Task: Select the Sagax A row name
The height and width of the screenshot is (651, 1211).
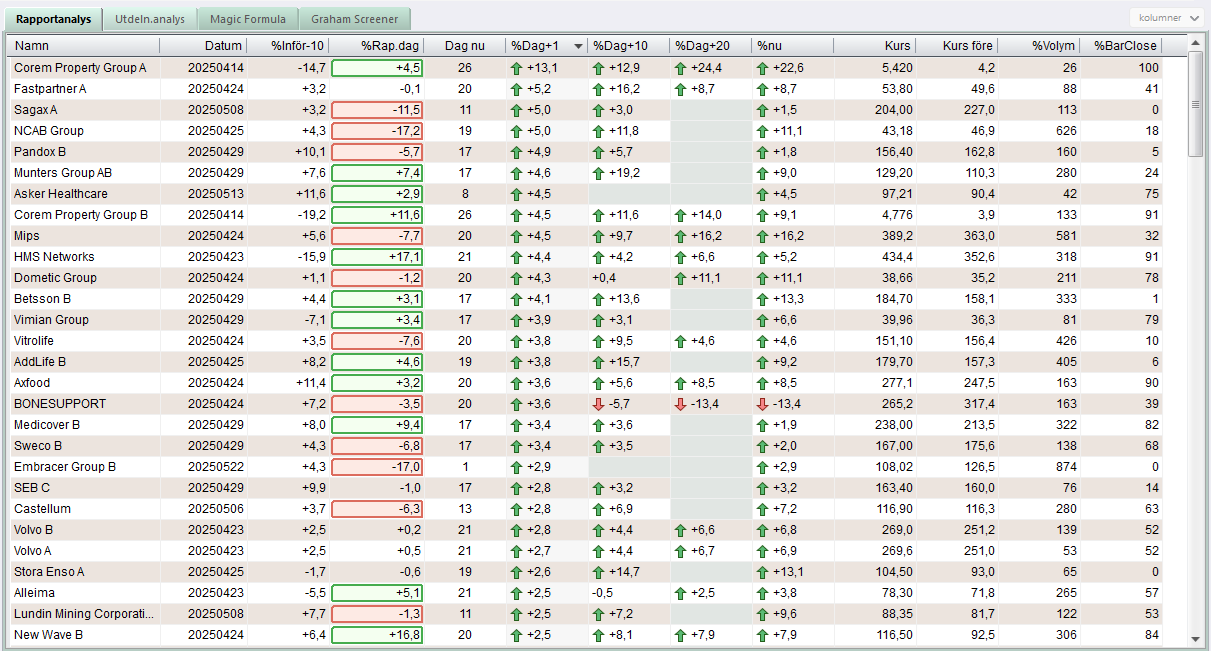Action: pos(35,110)
